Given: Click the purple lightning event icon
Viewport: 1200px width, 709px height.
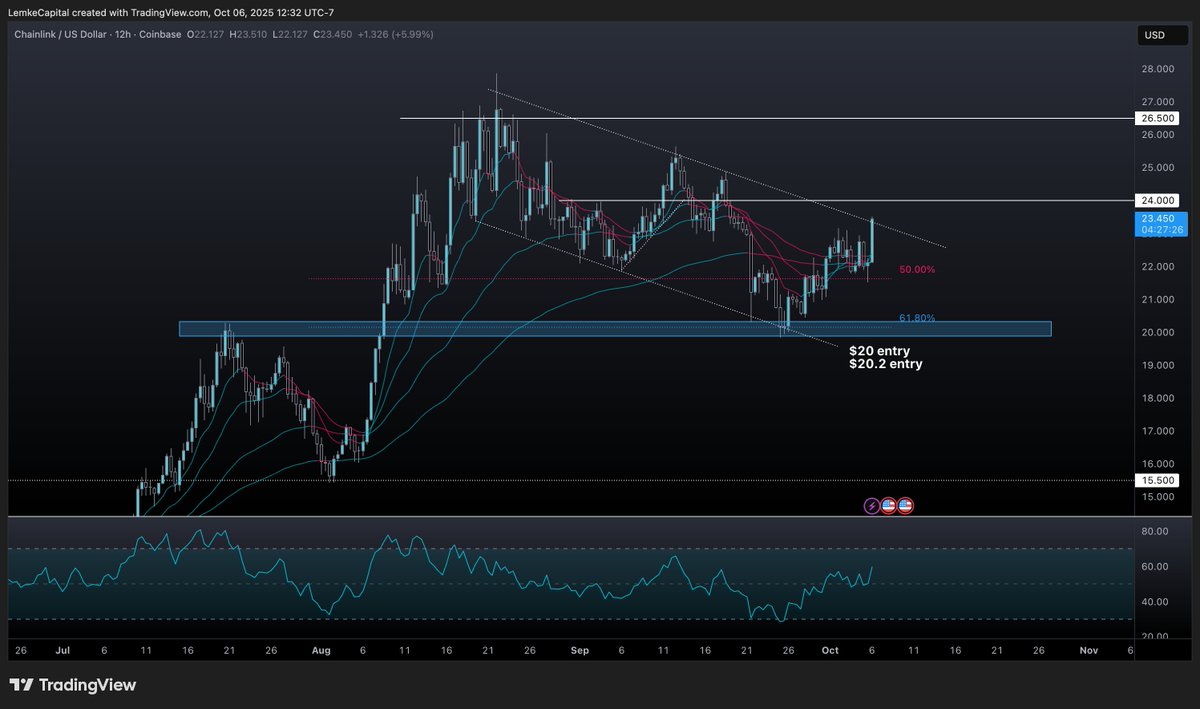Looking at the screenshot, I should (x=872, y=506).
